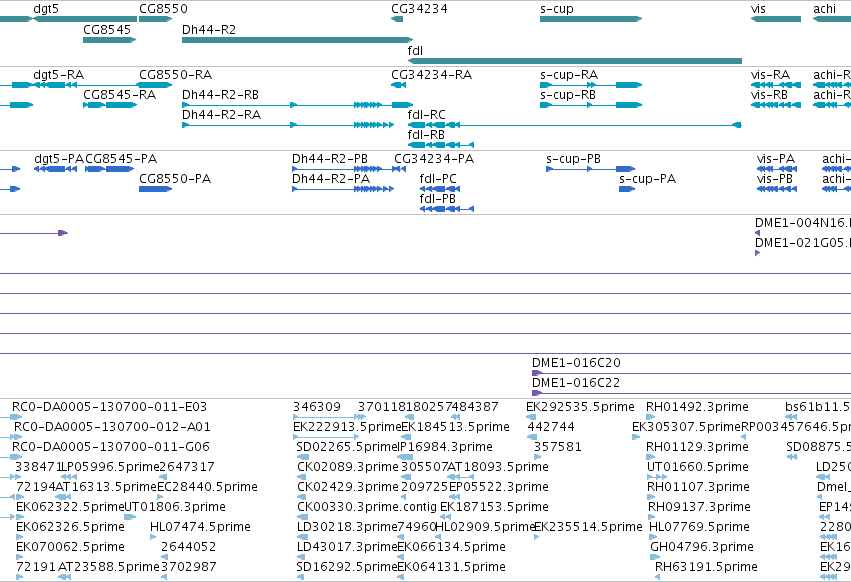Viewport: 851px width, 582px height.
Task: Select the CG8550 gene arrow
Action: pyautogui.click(x=156, y=19)
